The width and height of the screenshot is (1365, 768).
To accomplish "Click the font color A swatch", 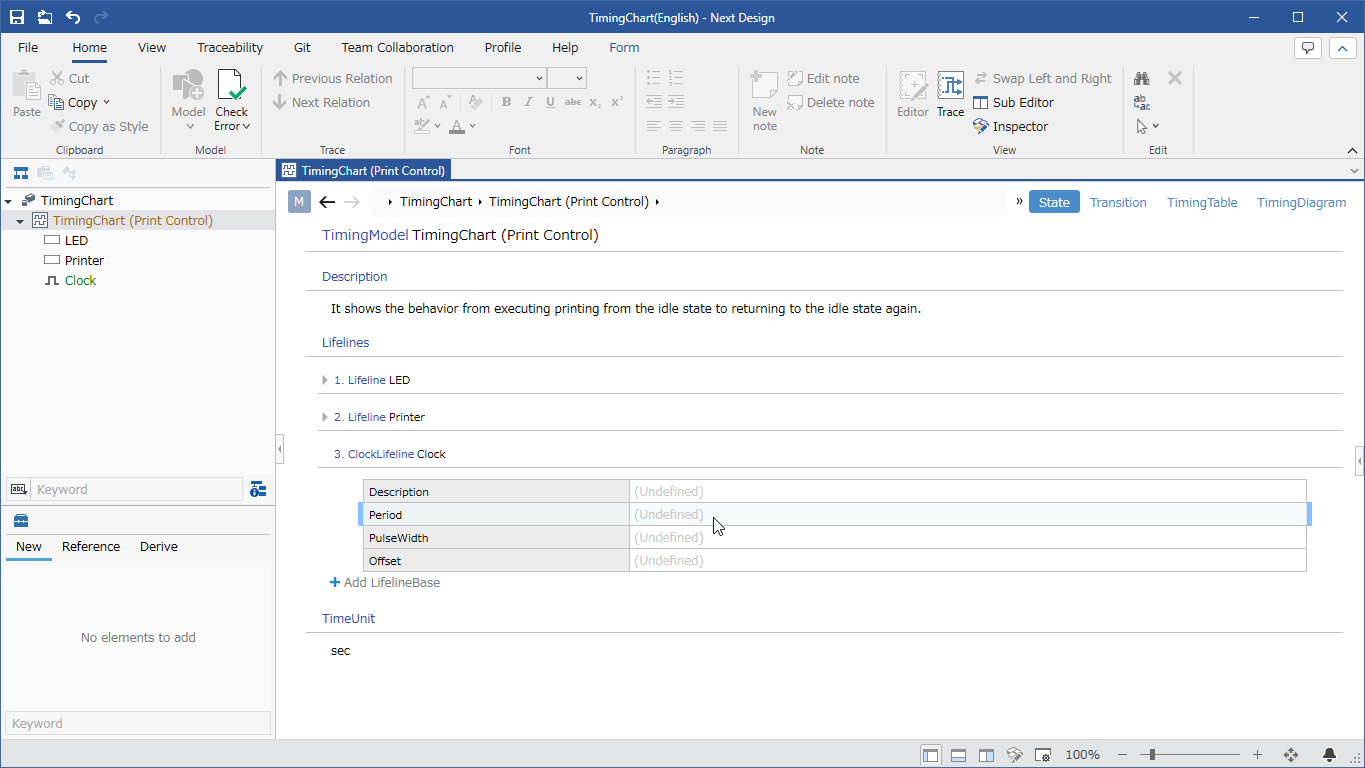I will coord(457,126).
